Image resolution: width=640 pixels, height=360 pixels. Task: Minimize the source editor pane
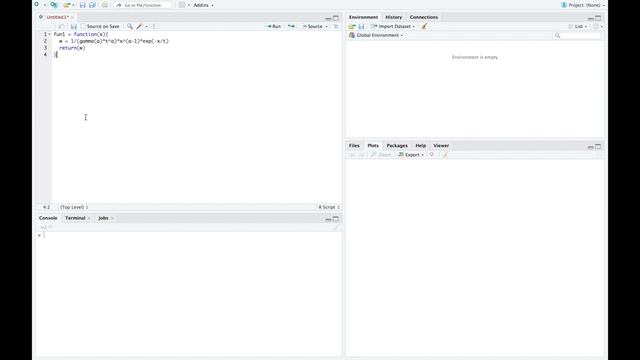pos(328,18)
